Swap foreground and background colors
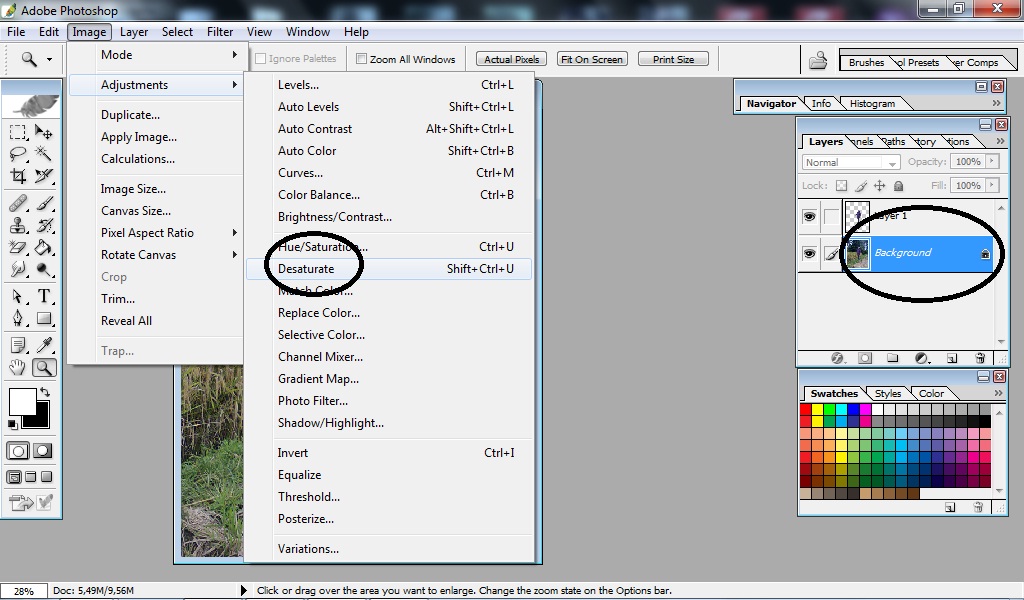 tap(44, 392)
